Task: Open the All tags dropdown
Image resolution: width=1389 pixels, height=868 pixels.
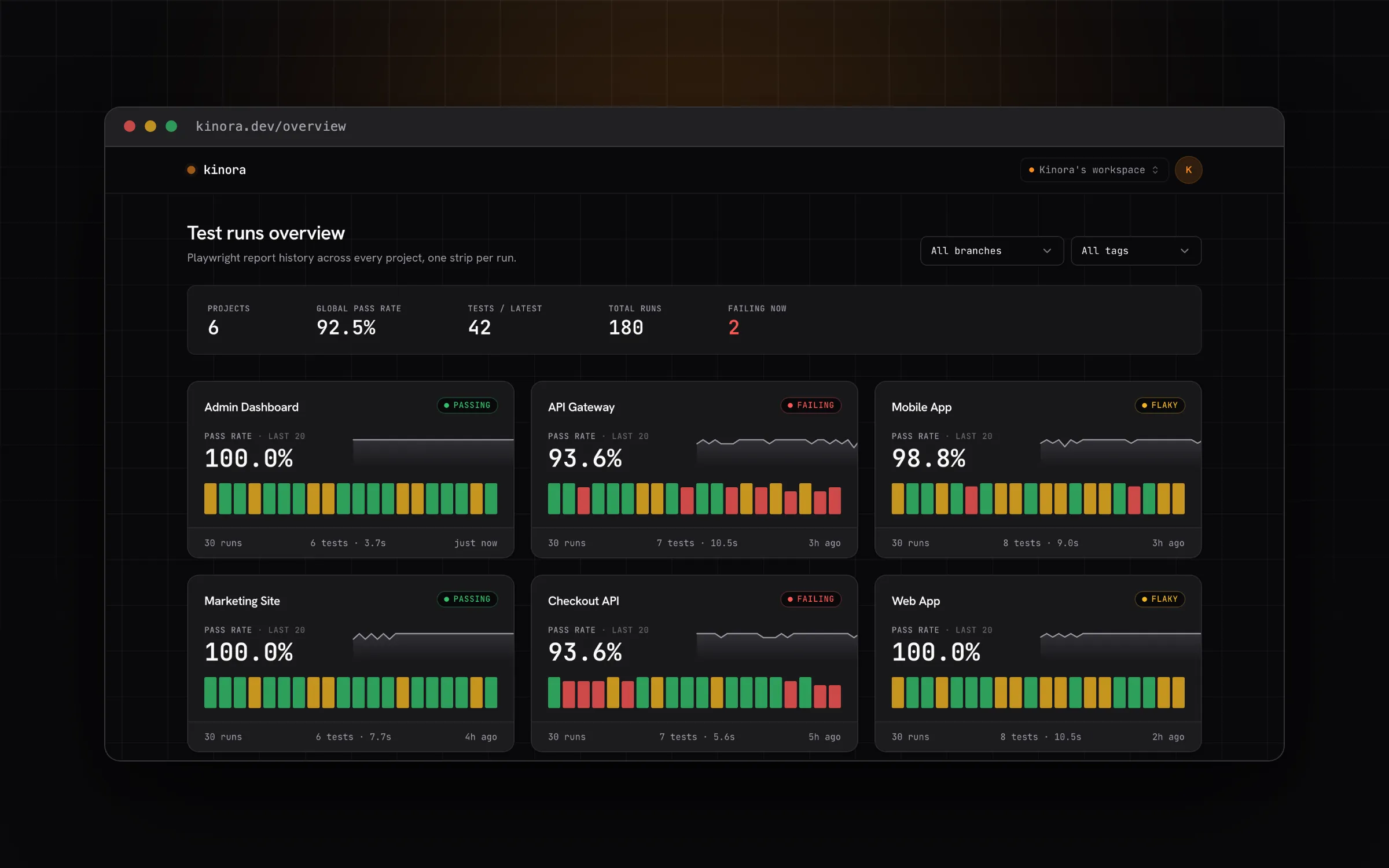Action: pyautogui.click(x=1136, y=251)
